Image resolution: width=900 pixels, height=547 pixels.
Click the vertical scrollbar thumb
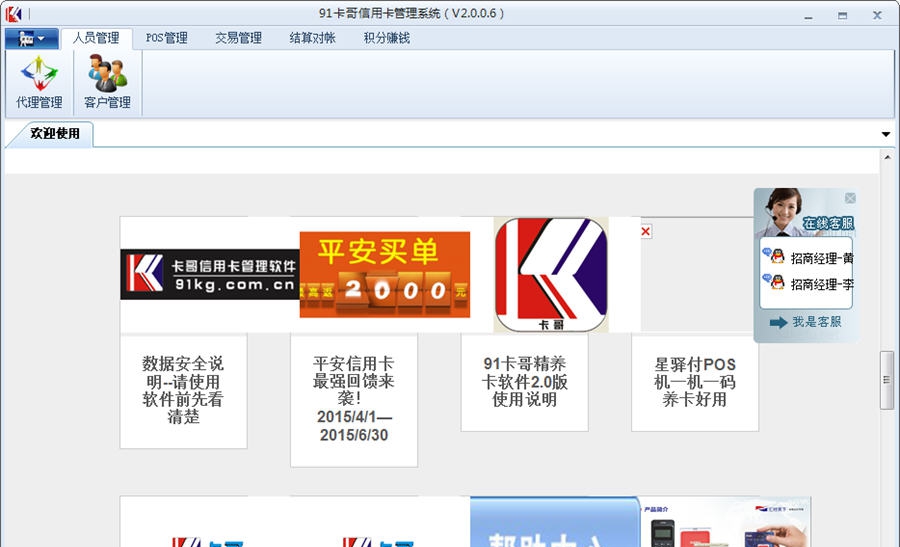887,379
